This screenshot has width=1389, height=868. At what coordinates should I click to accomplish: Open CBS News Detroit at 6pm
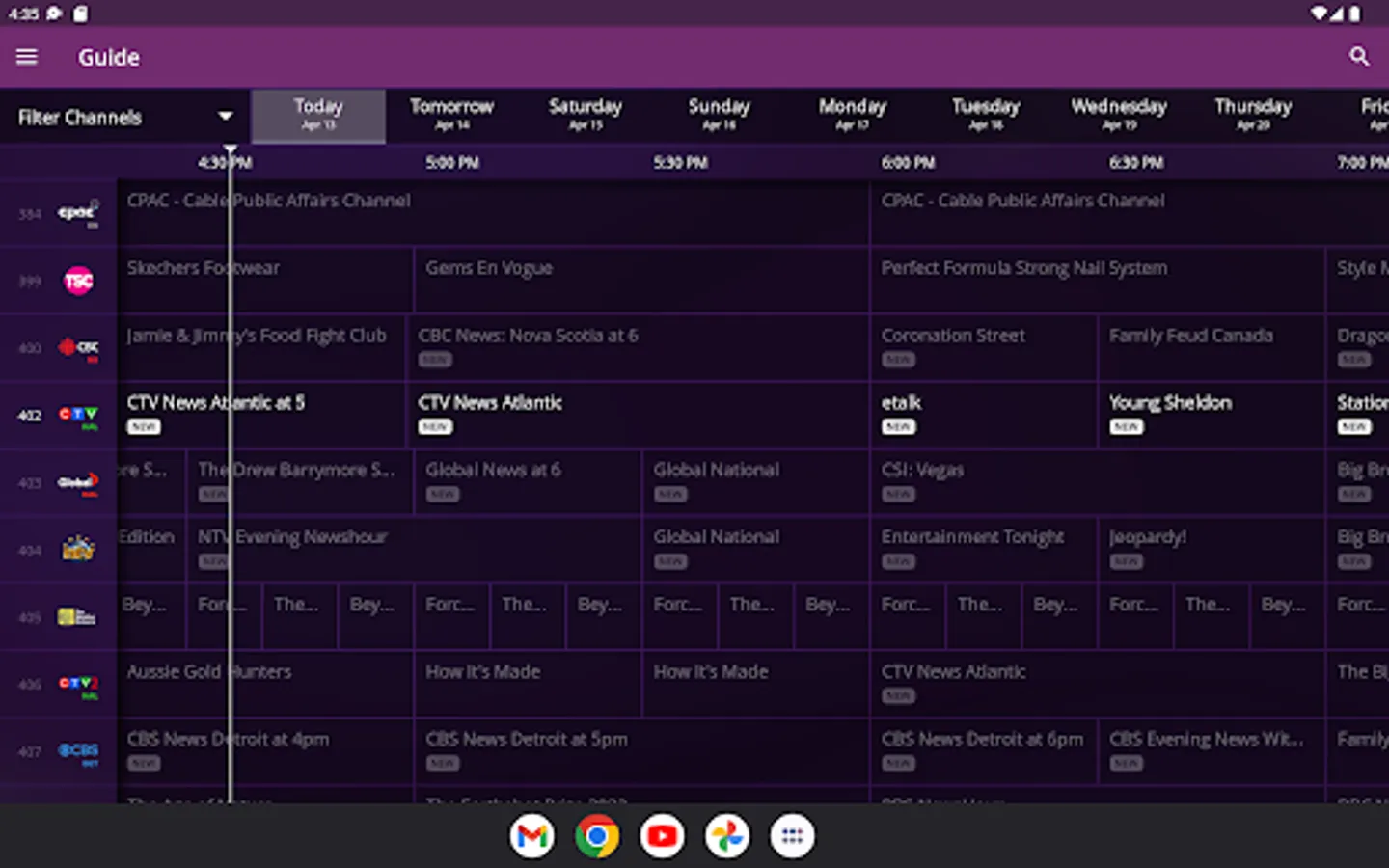984,751
